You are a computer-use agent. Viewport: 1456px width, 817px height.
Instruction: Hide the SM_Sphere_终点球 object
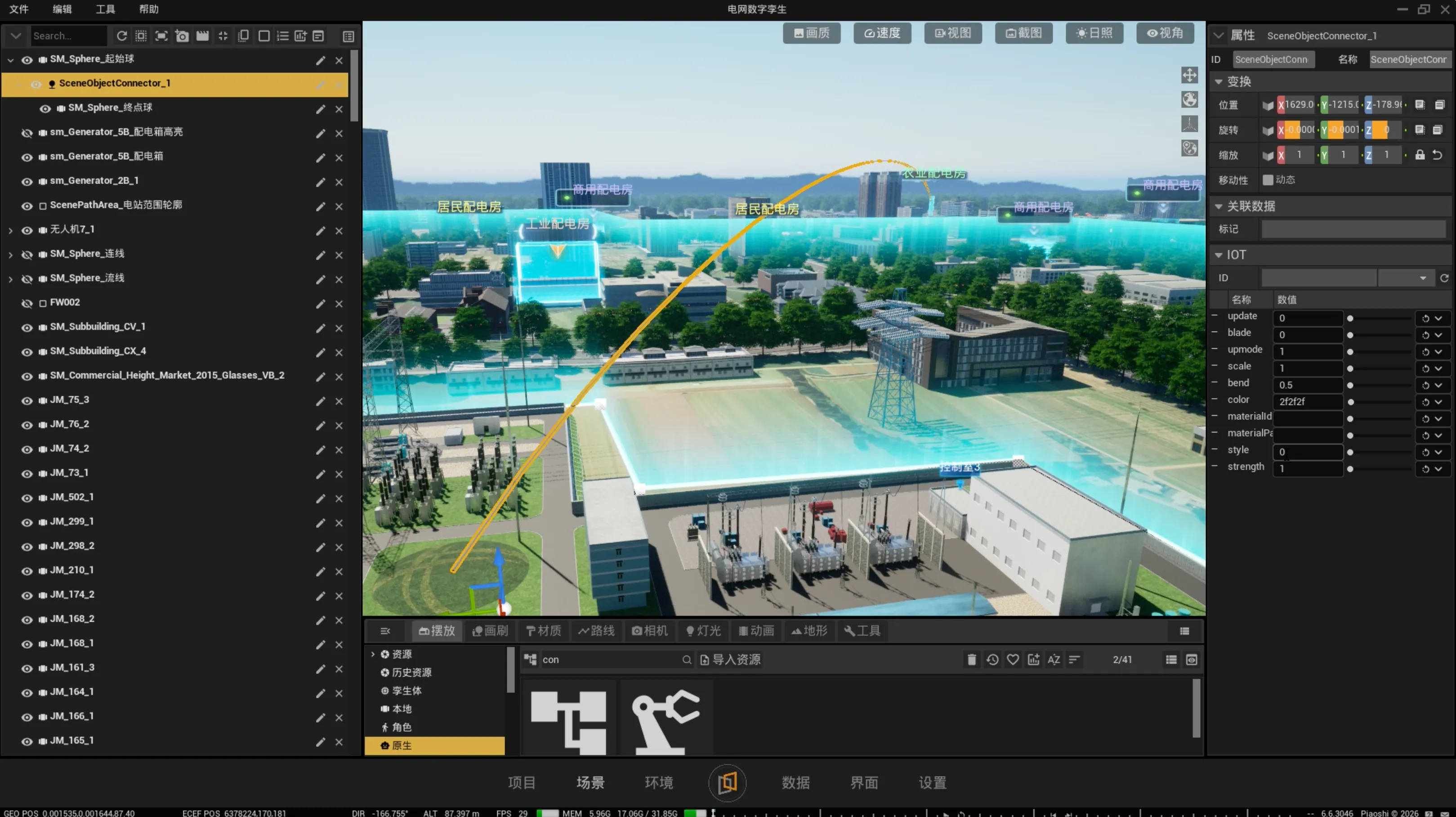[x=45, y=108]
